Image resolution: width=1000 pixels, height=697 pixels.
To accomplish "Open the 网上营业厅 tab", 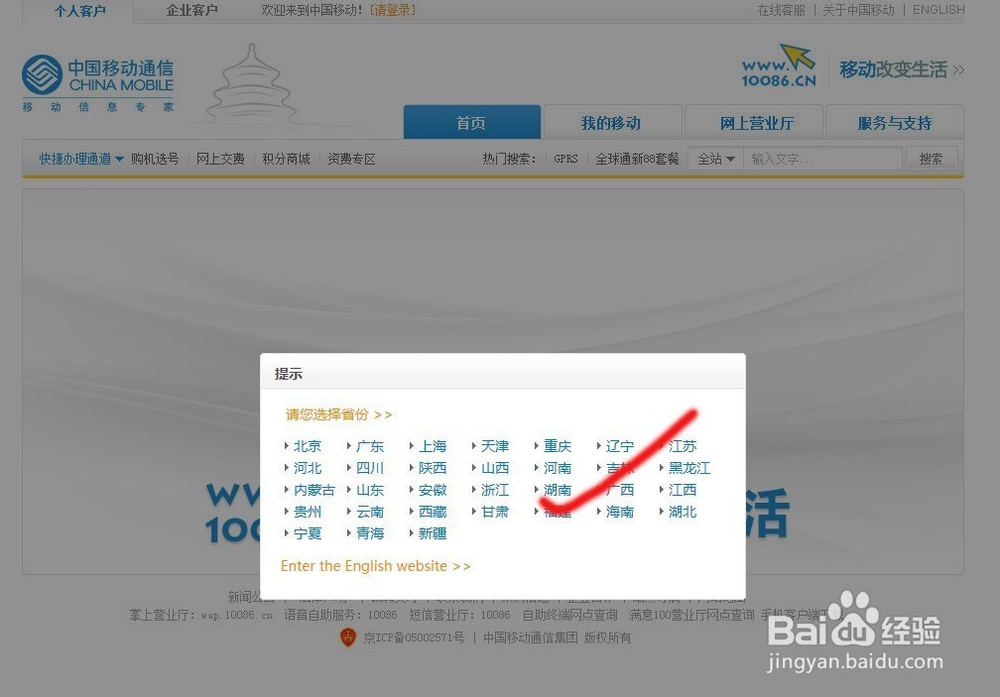I will tap(756, 122).
